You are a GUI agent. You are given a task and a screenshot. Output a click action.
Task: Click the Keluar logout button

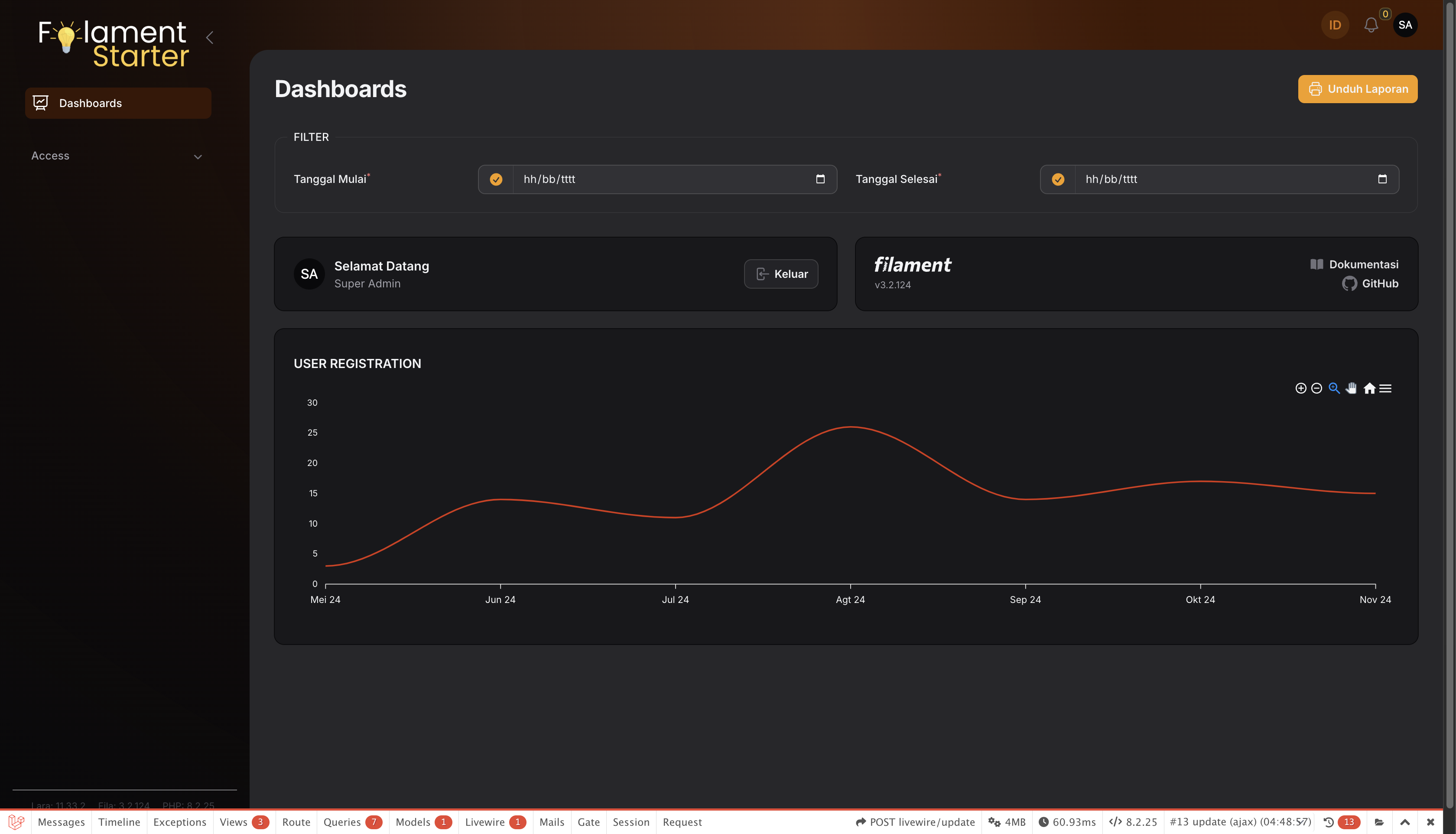click(x=781, y=274)
